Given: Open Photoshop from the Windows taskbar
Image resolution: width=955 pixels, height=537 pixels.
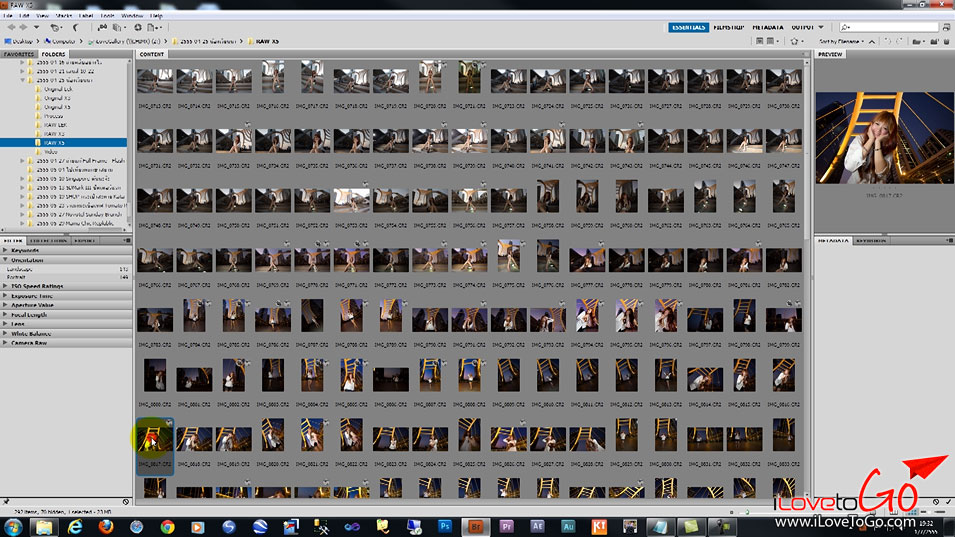Looking at the screenshot, I should coord(445,527).
